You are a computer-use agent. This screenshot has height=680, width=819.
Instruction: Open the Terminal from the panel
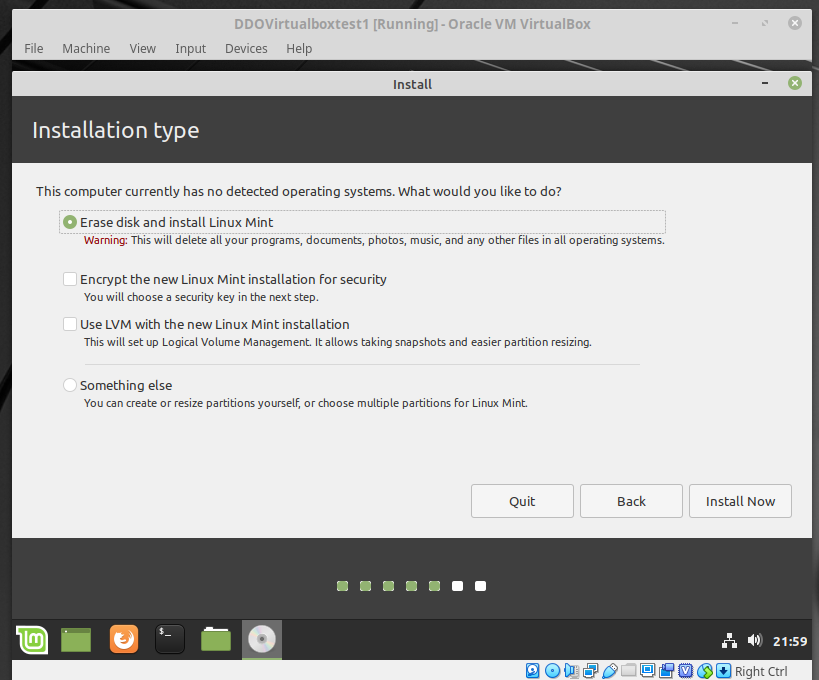(170, 639)
